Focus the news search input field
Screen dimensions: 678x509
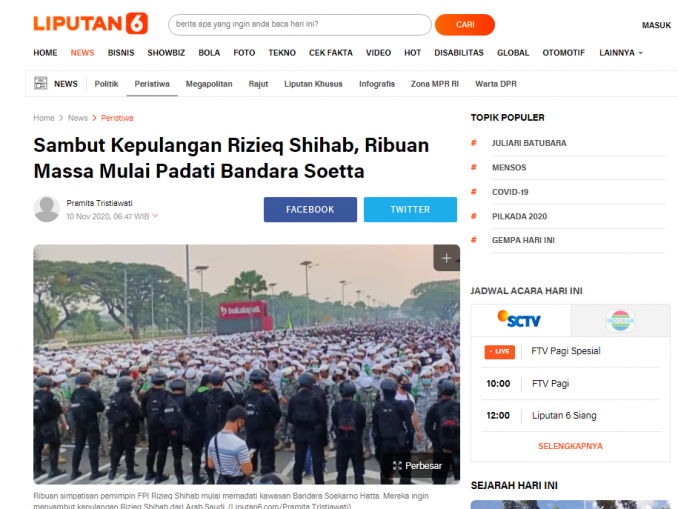coord(300,25)
